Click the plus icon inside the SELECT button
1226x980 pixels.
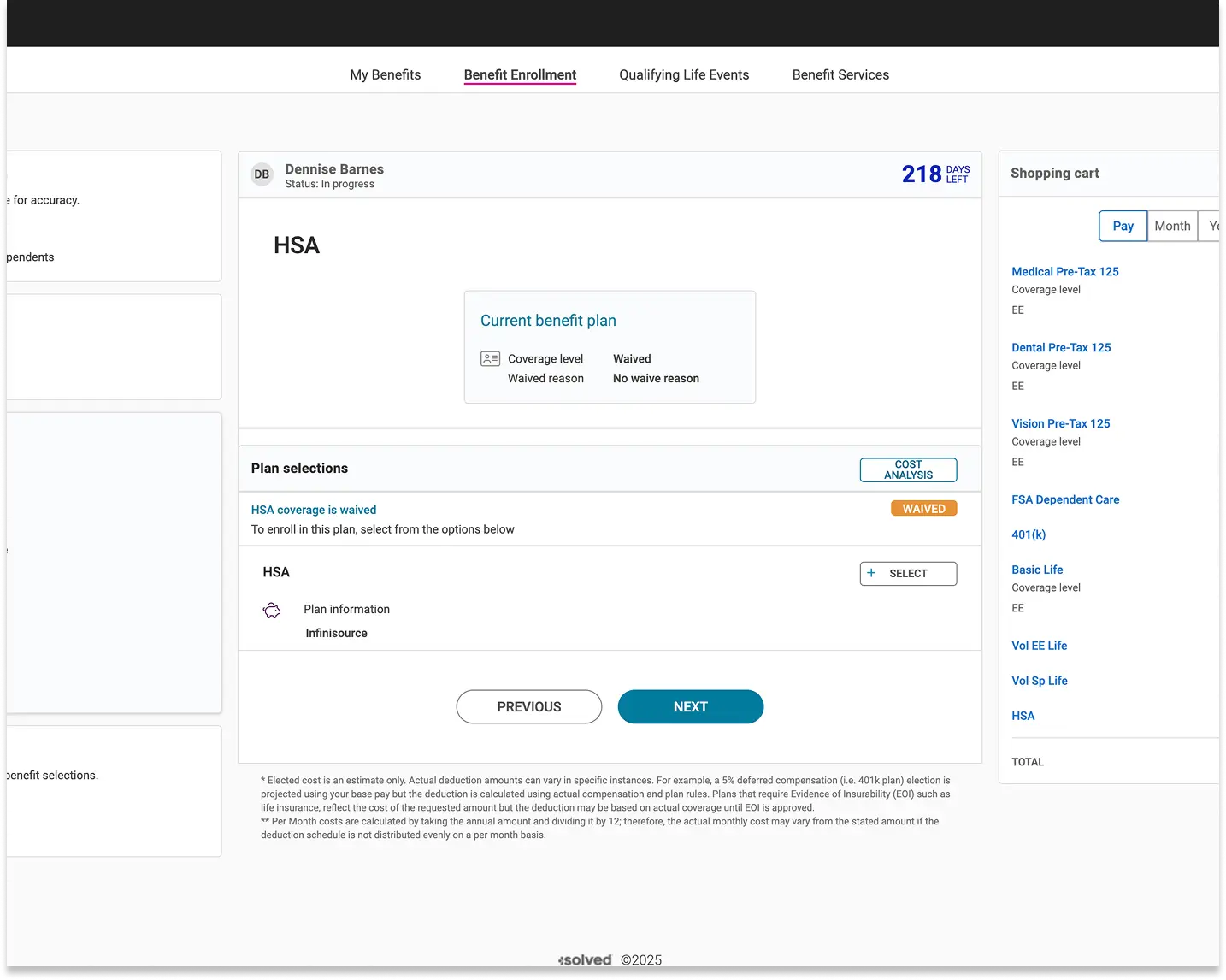point(871,573)
